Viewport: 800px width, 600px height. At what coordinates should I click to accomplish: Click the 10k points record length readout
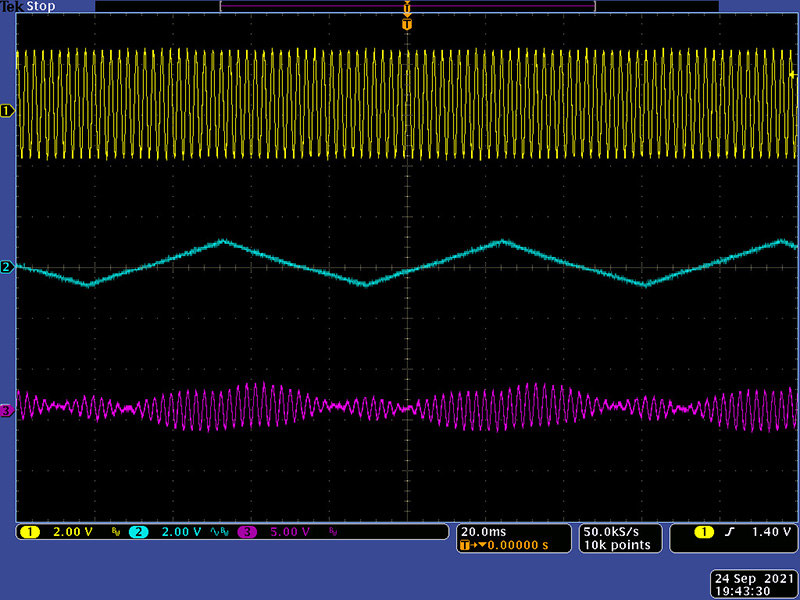pos(618,545)
